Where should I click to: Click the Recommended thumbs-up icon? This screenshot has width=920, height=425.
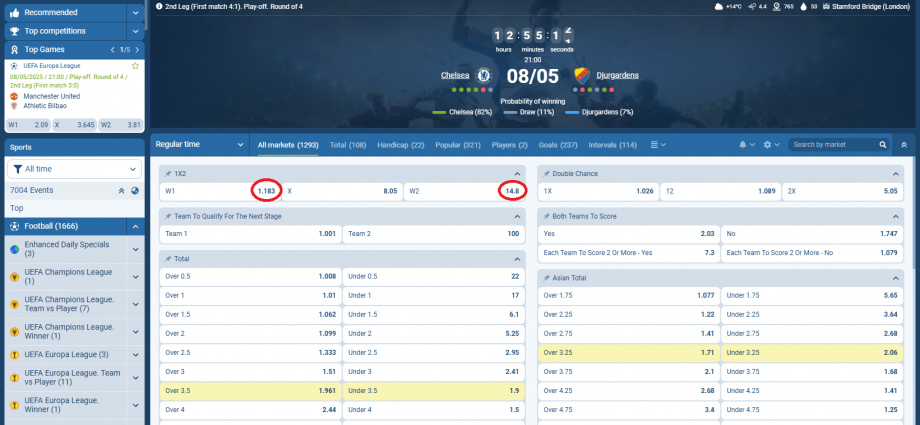(x=15, y=12)
